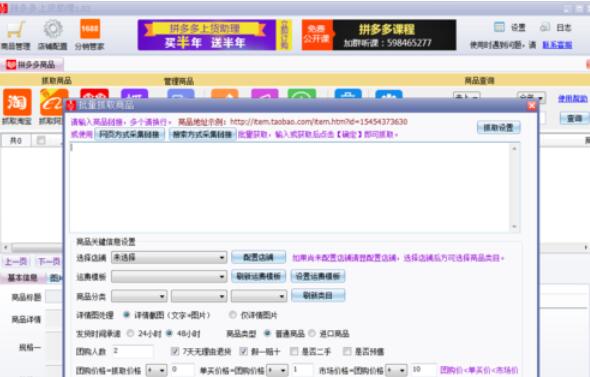Toggle the 是否二手 checkbox

pos(294,351)
